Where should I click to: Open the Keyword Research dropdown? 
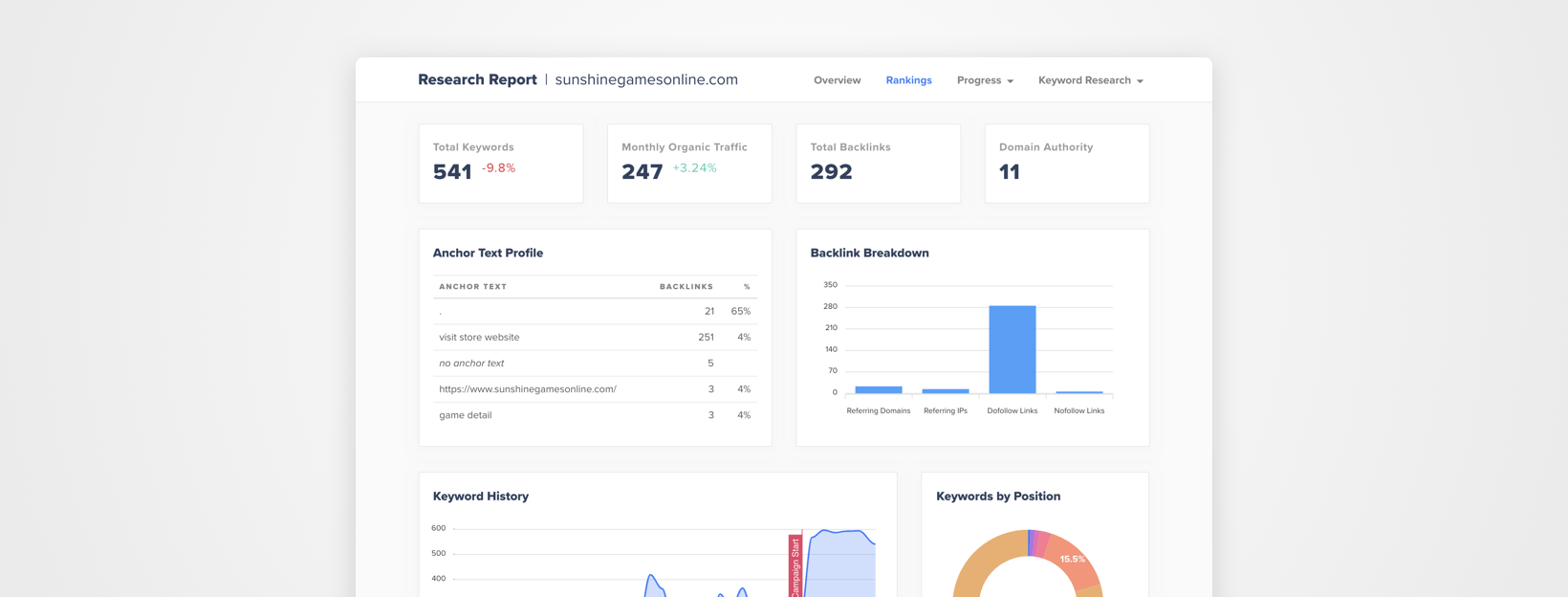click(1090, 80)
